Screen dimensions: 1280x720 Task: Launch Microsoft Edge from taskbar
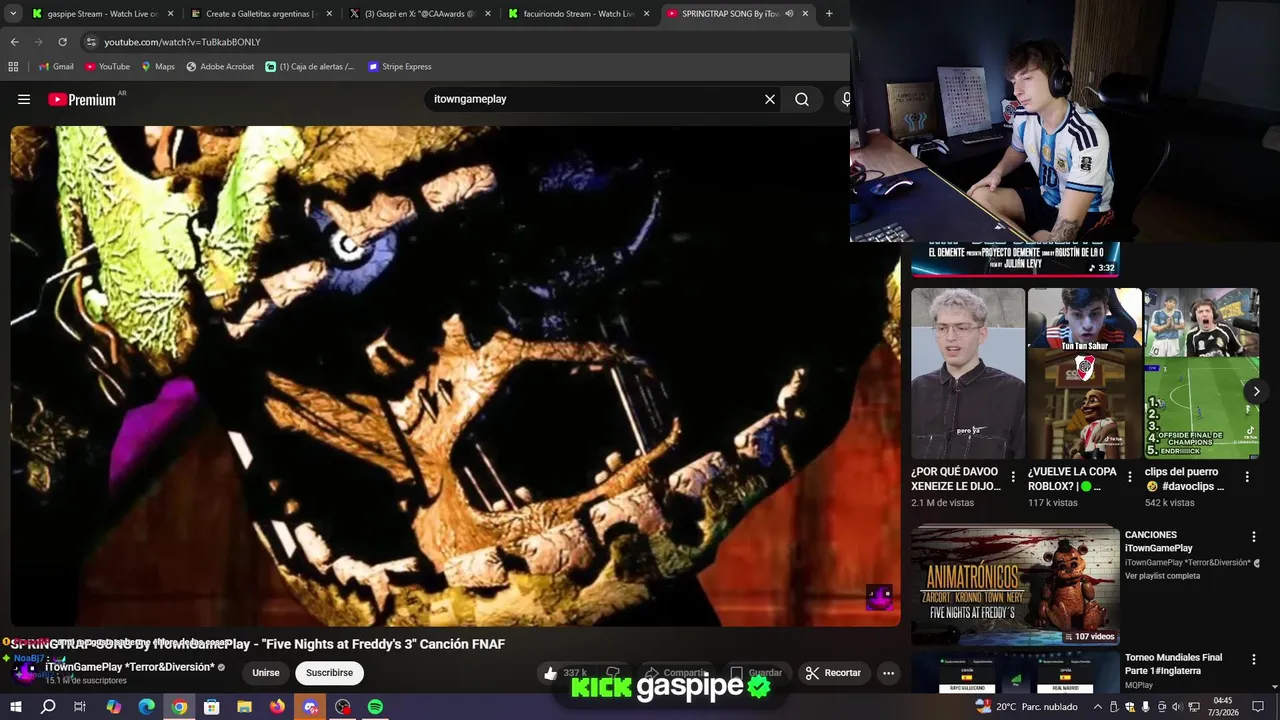click(x=146, y=707)
